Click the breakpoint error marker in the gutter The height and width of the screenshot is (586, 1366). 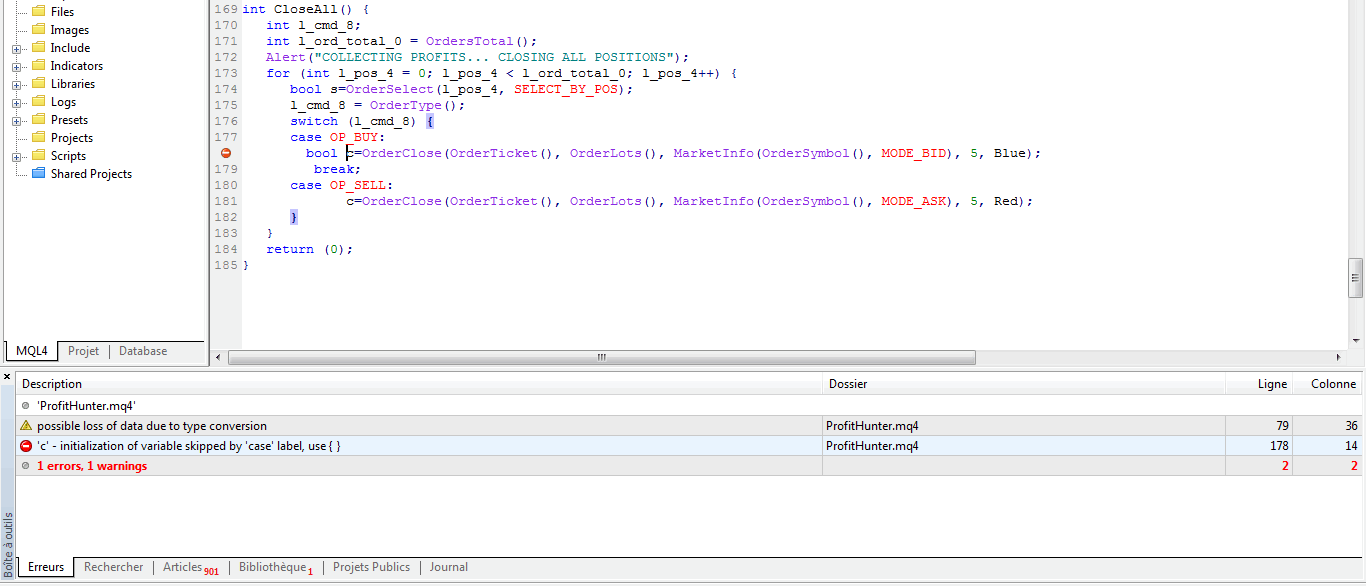point(226,153)
